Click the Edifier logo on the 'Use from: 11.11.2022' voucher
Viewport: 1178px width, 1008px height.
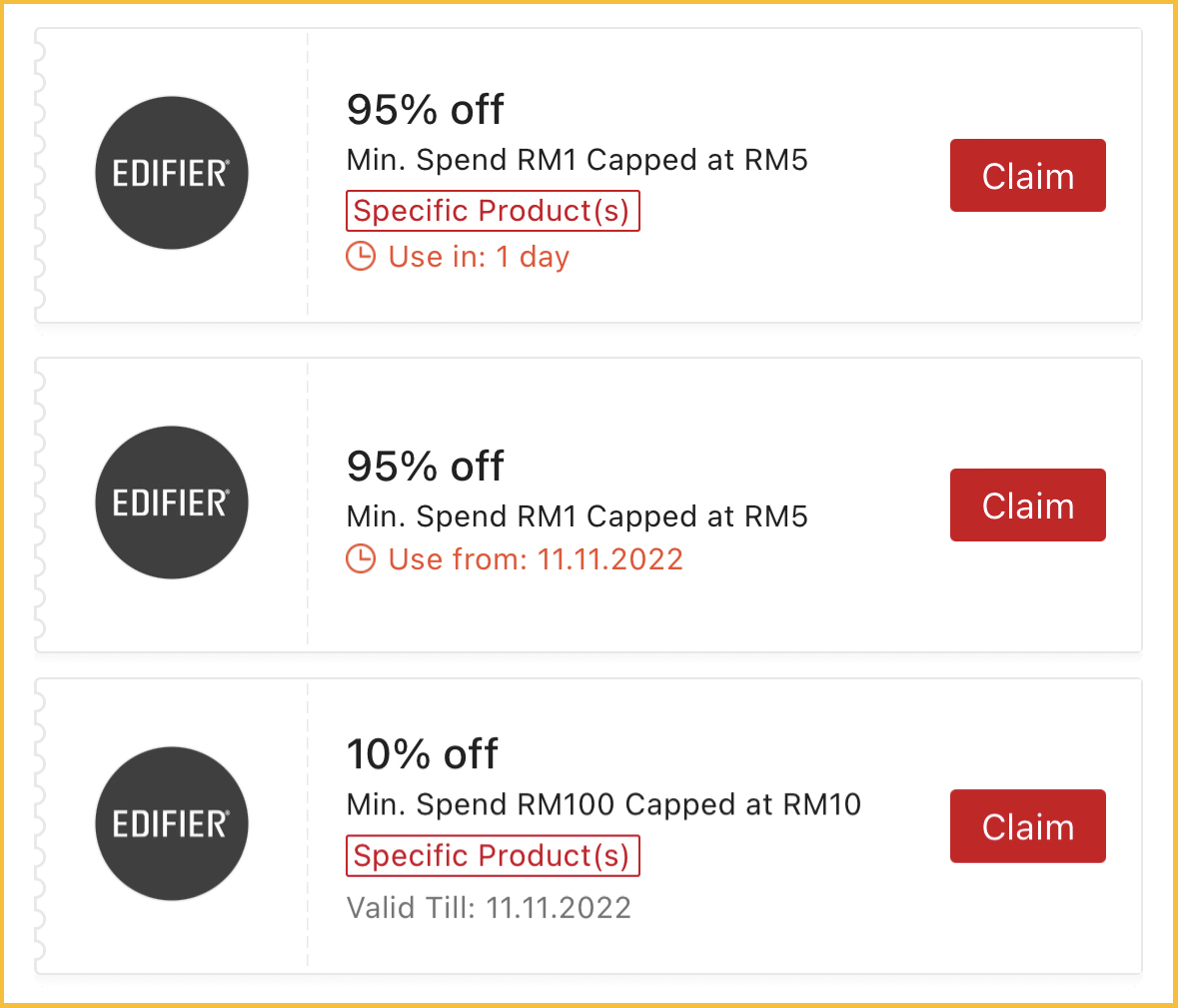pos(171,503)
